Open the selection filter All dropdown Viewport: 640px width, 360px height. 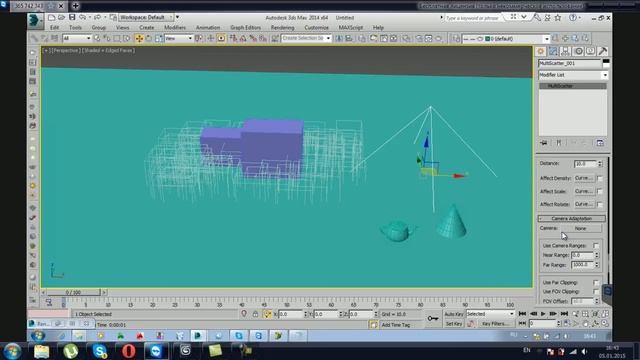pos(77,38)
